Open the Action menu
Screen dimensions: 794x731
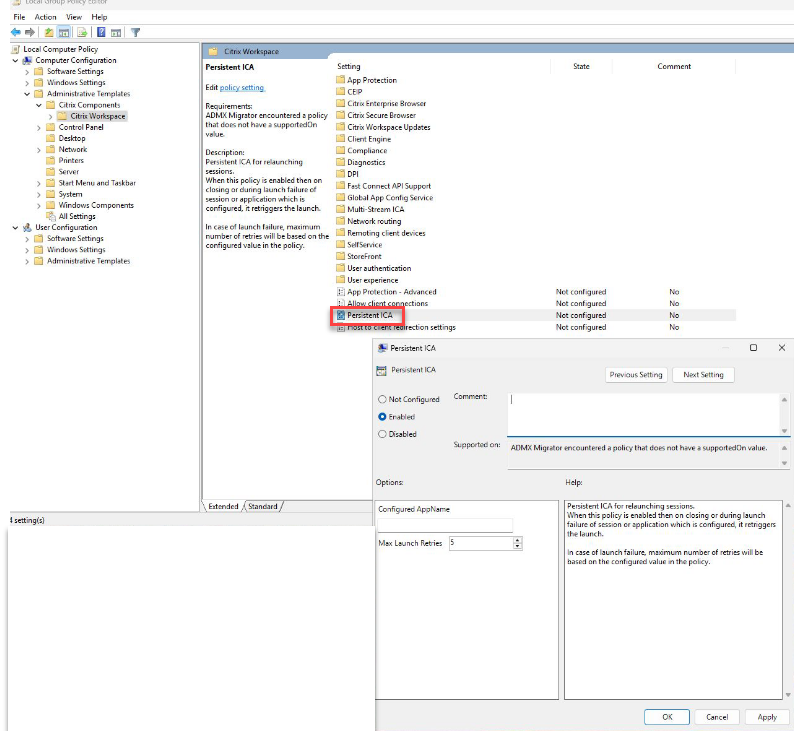pos(46,17)
